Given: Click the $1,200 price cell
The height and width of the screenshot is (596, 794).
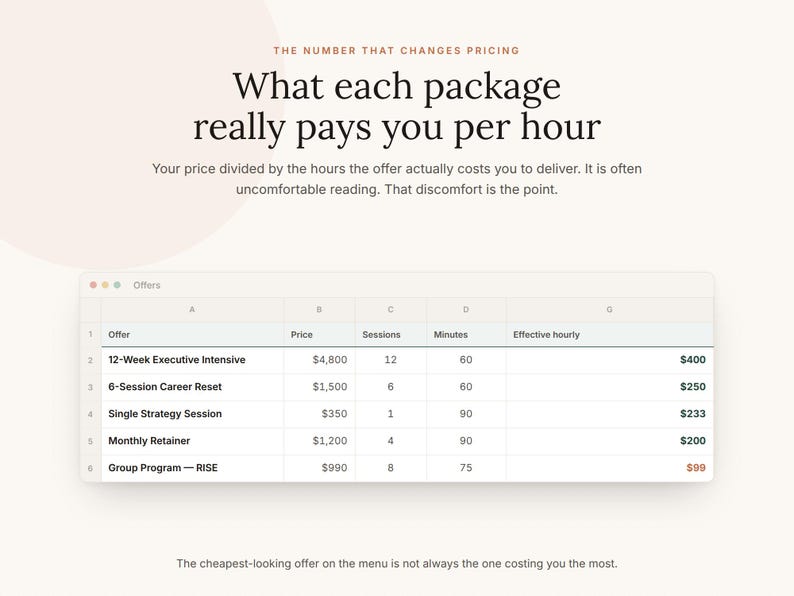Looking at the screenshot, I should coord(320,441).
